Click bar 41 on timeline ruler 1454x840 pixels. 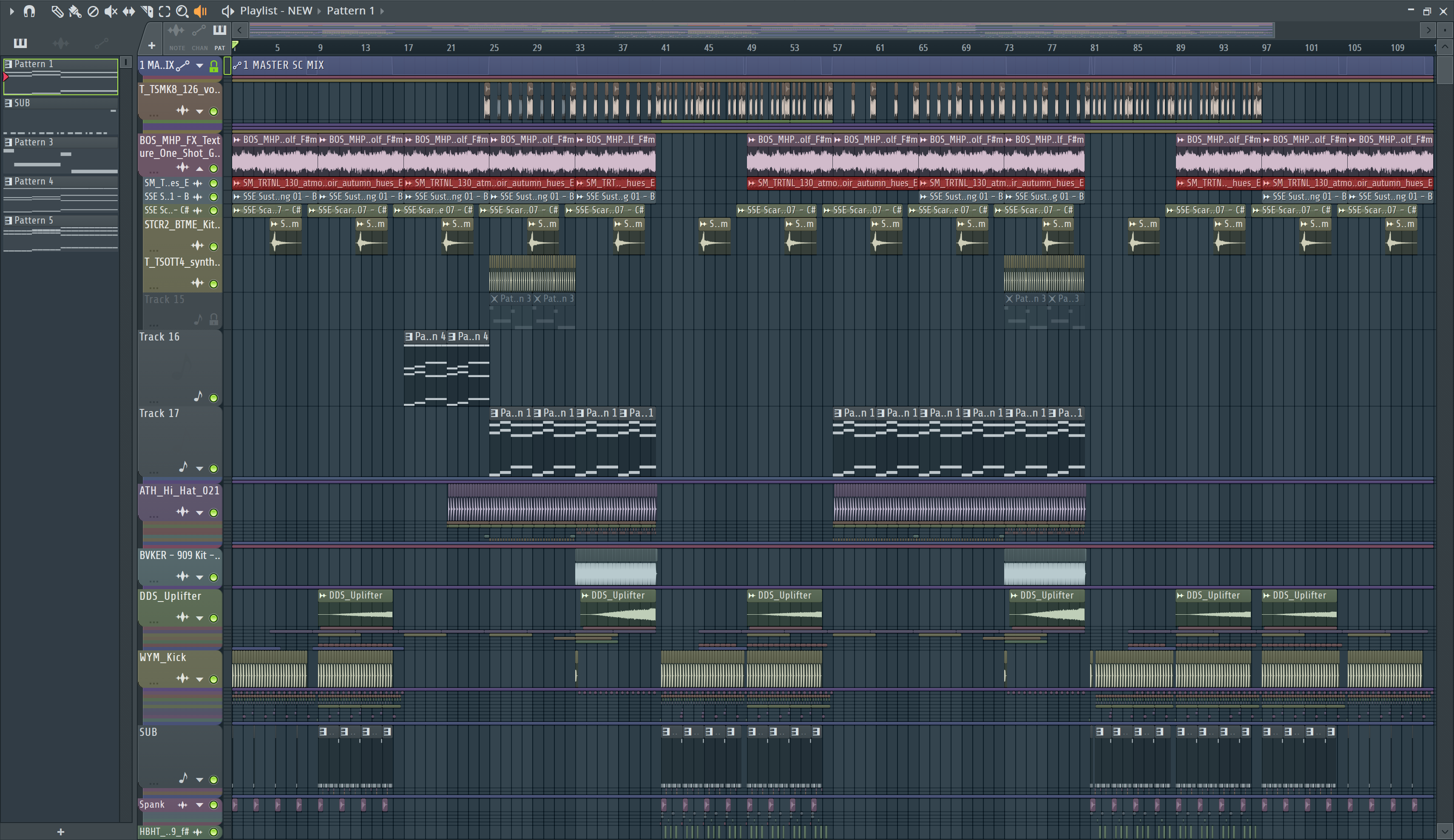click(665, 48)
